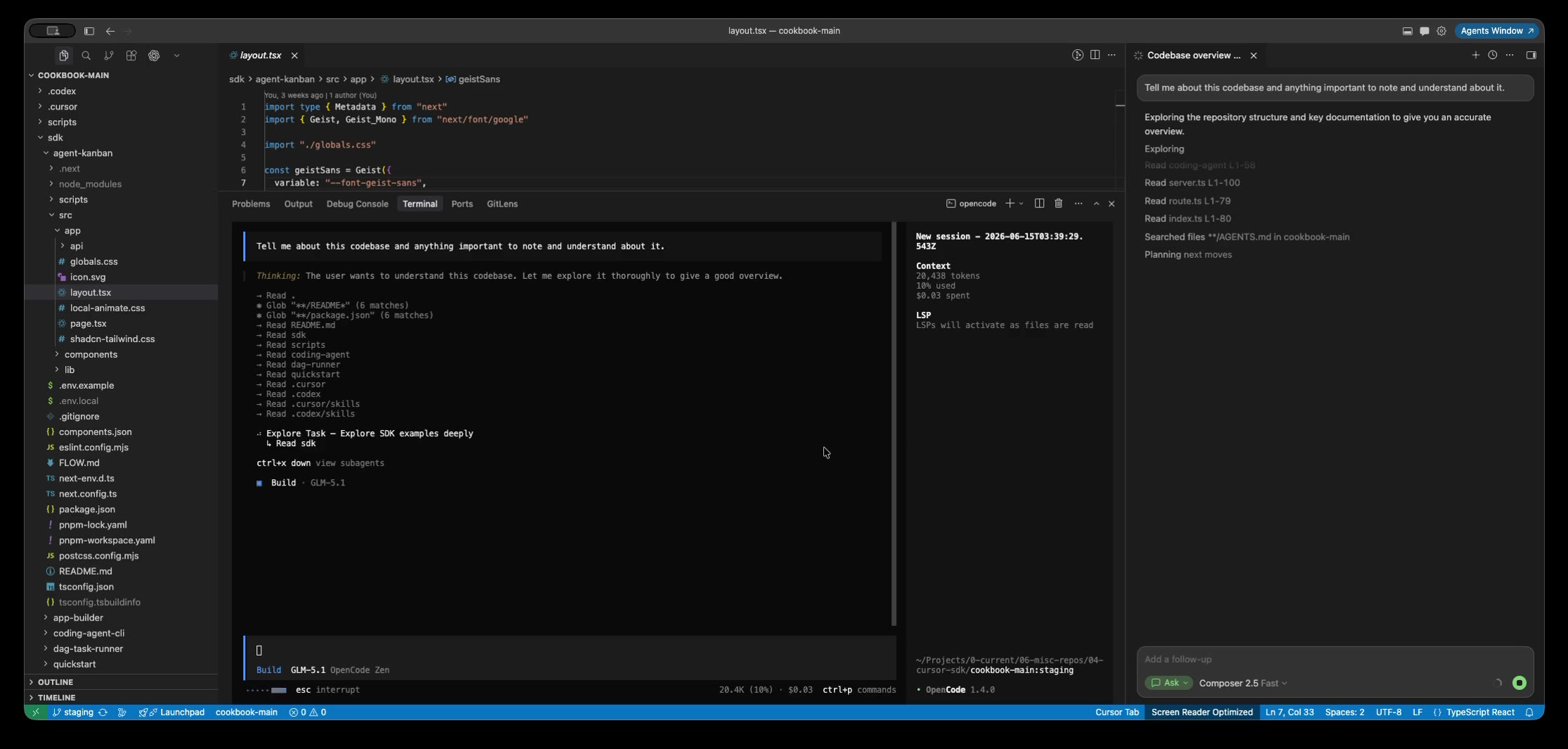Open package.json in the file tree
1568x749 pixels.
[86, 509]
